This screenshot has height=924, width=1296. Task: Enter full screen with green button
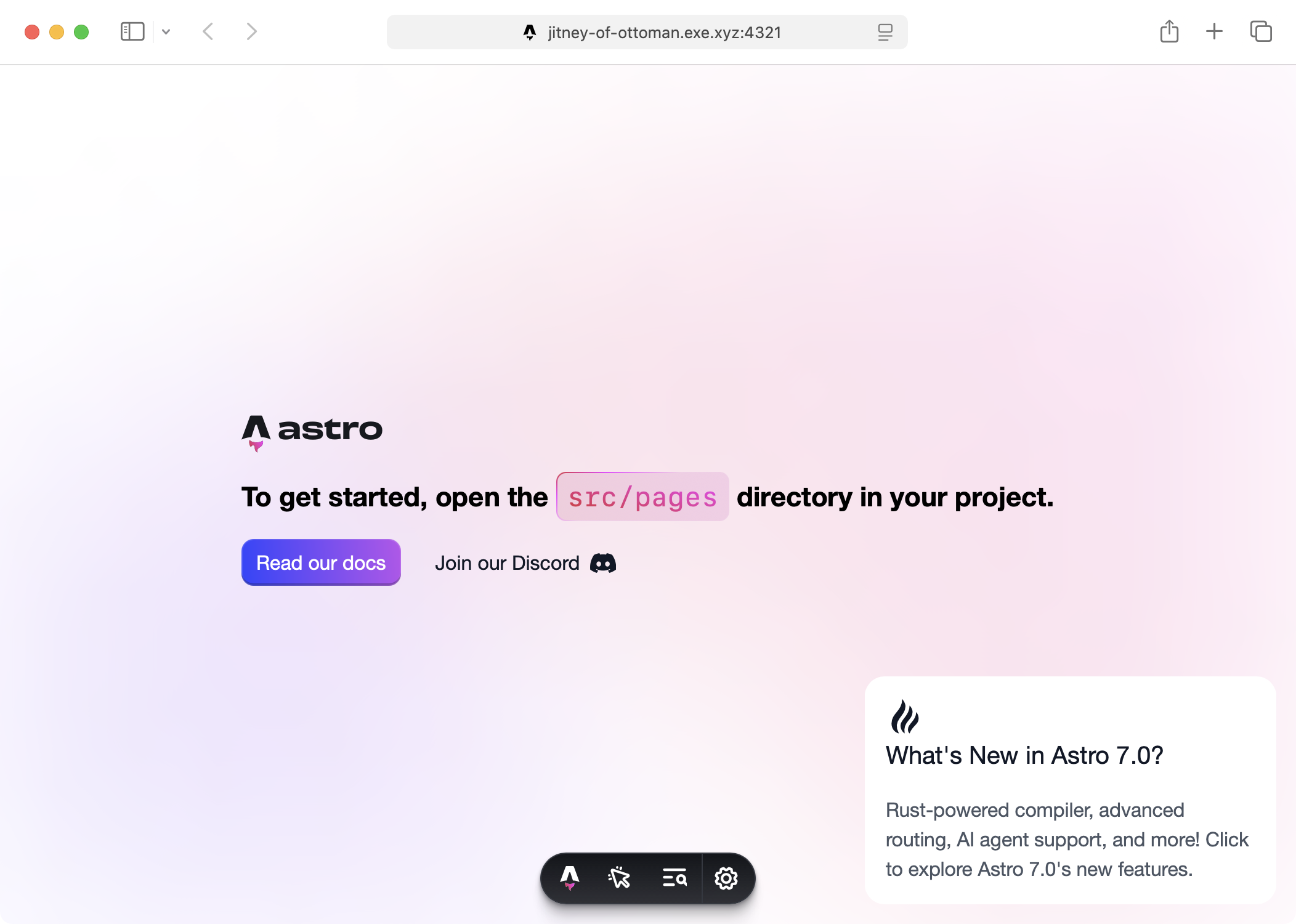click(x=81, y=32)
